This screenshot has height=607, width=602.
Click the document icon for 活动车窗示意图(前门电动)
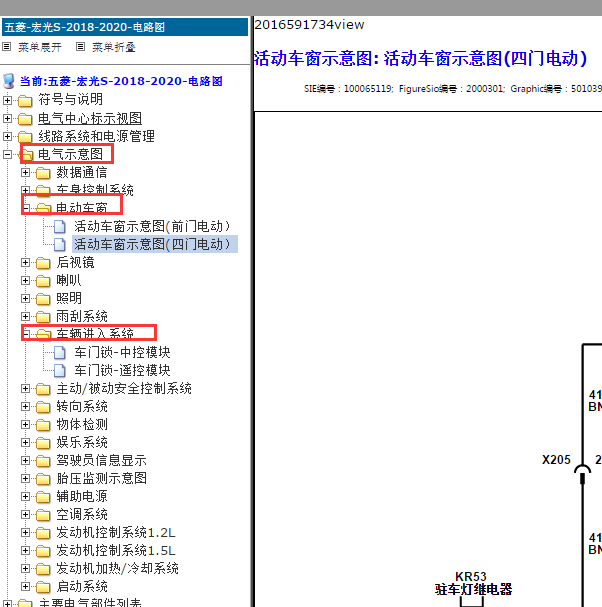point(60,226)
